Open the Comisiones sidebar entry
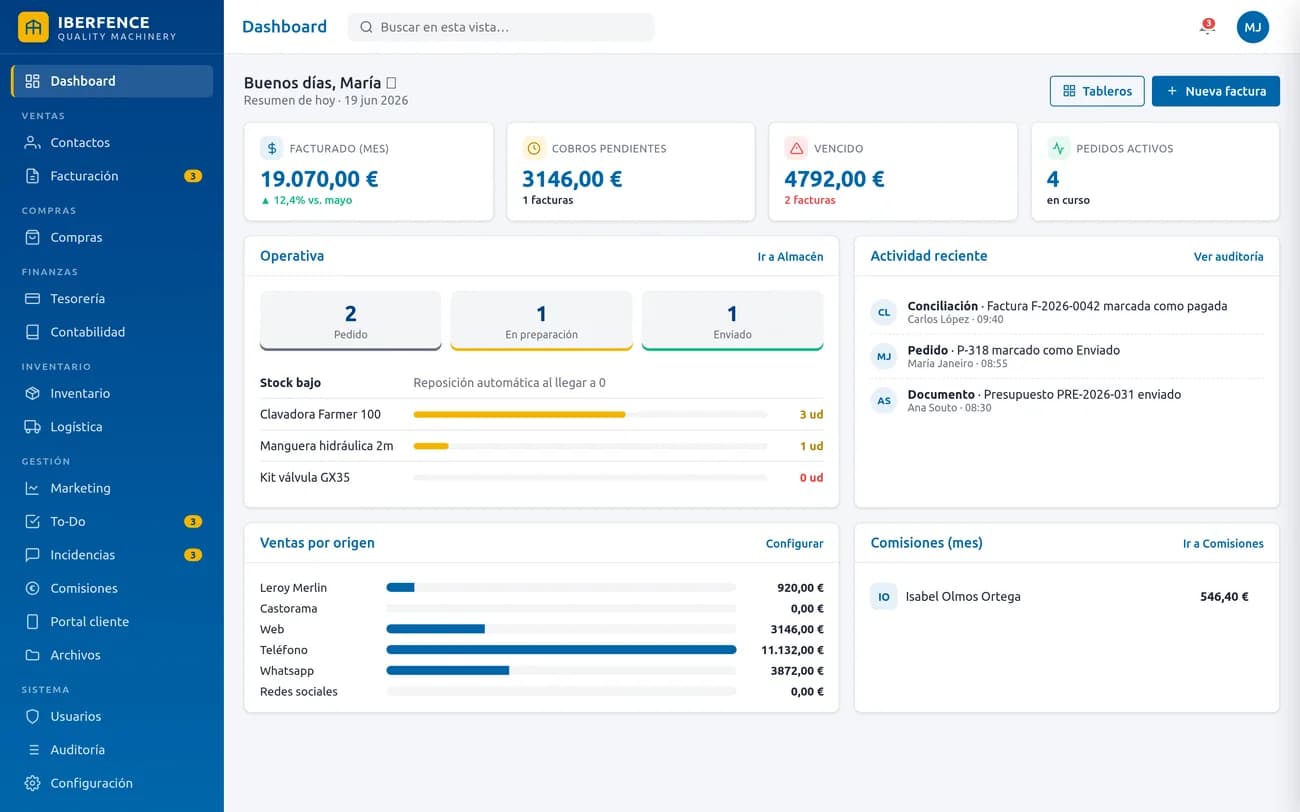Viewport: 1300px width, 812px height. click(x=112, y=589)
